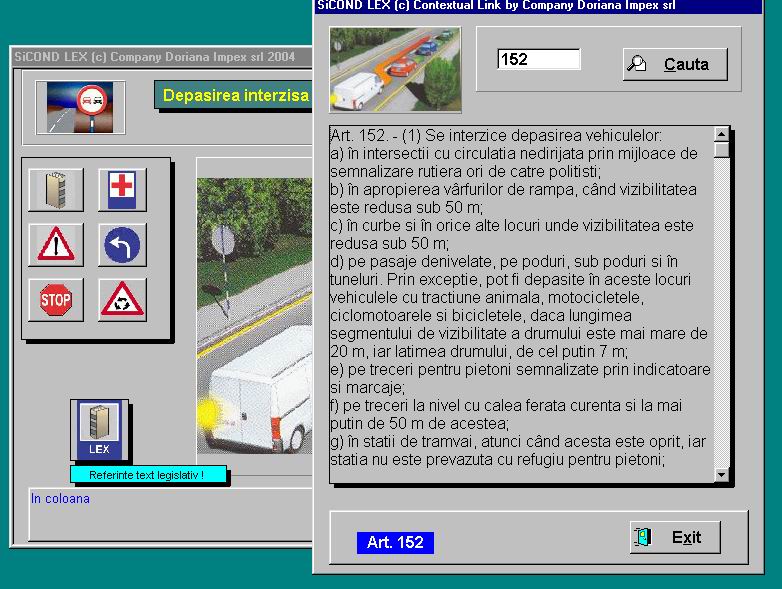Select the first-aid red cross sign icon
Viewport: 782px width, 589px height.
point(122,190)
